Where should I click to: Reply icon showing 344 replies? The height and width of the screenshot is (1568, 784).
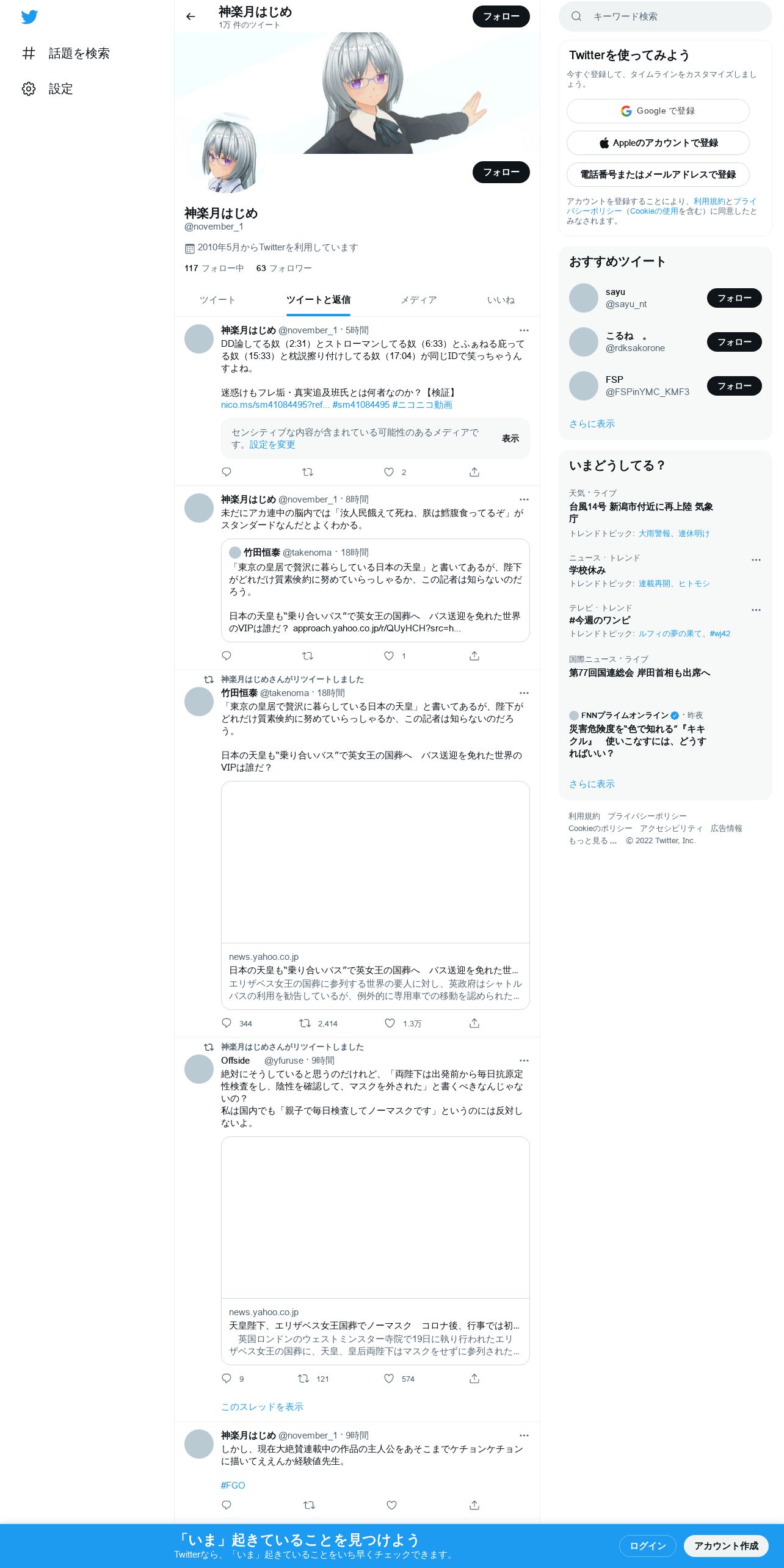pyautogui.click(x=227, y=1023)
